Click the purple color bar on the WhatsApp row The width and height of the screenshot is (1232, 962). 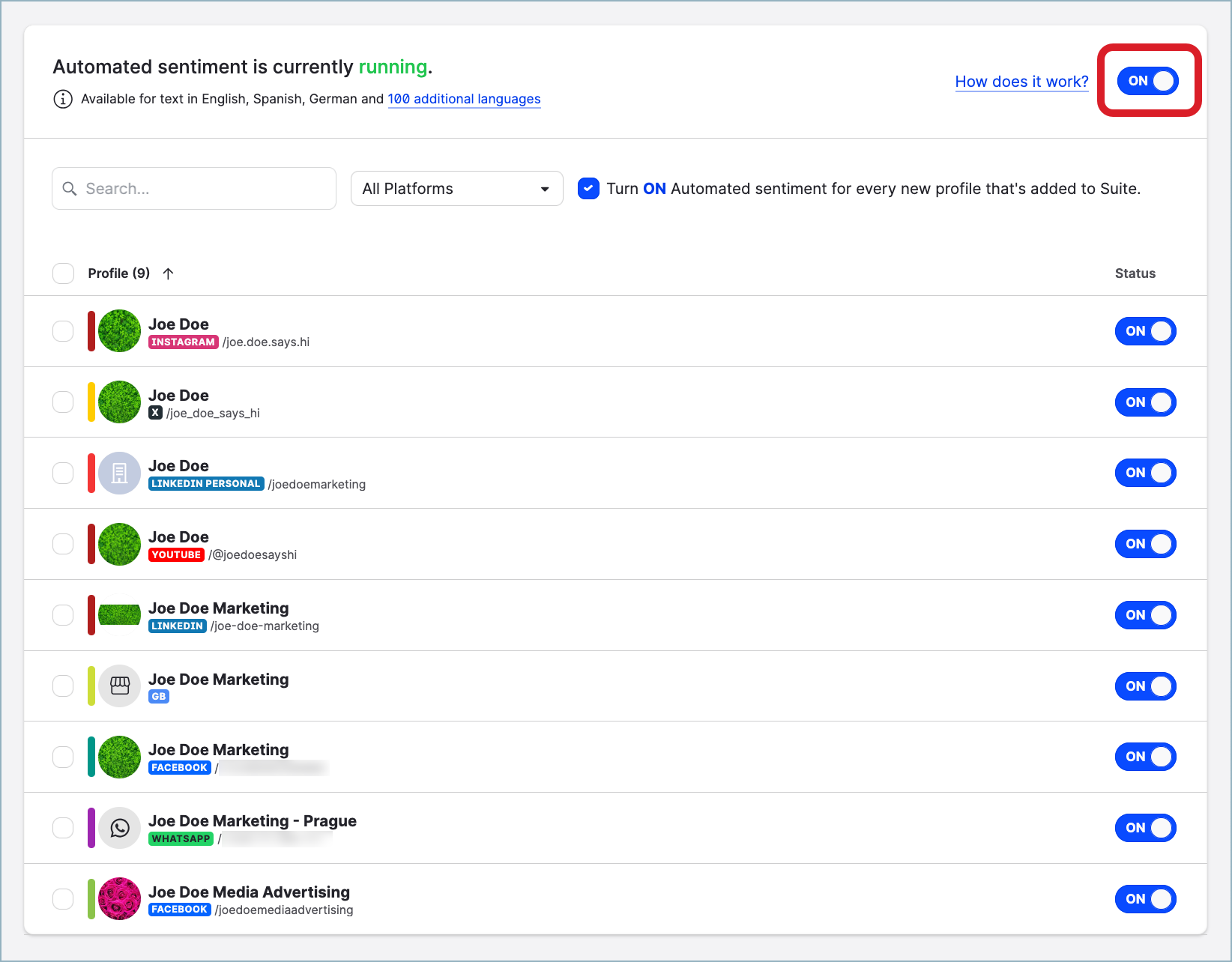click(91, 828)
